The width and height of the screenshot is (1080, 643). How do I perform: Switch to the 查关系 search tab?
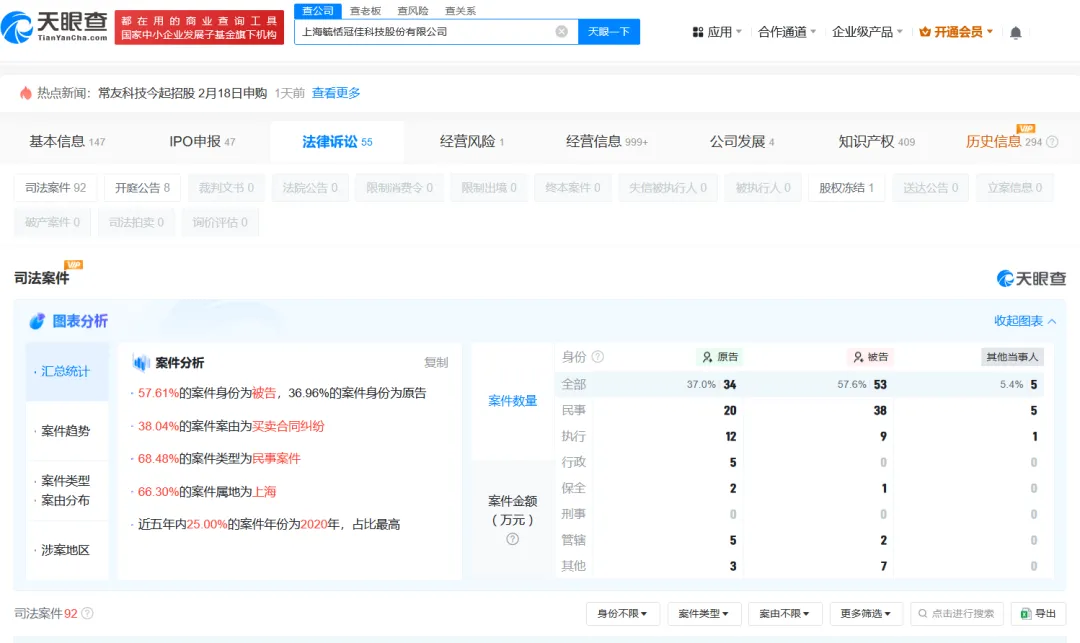point(460,11)
